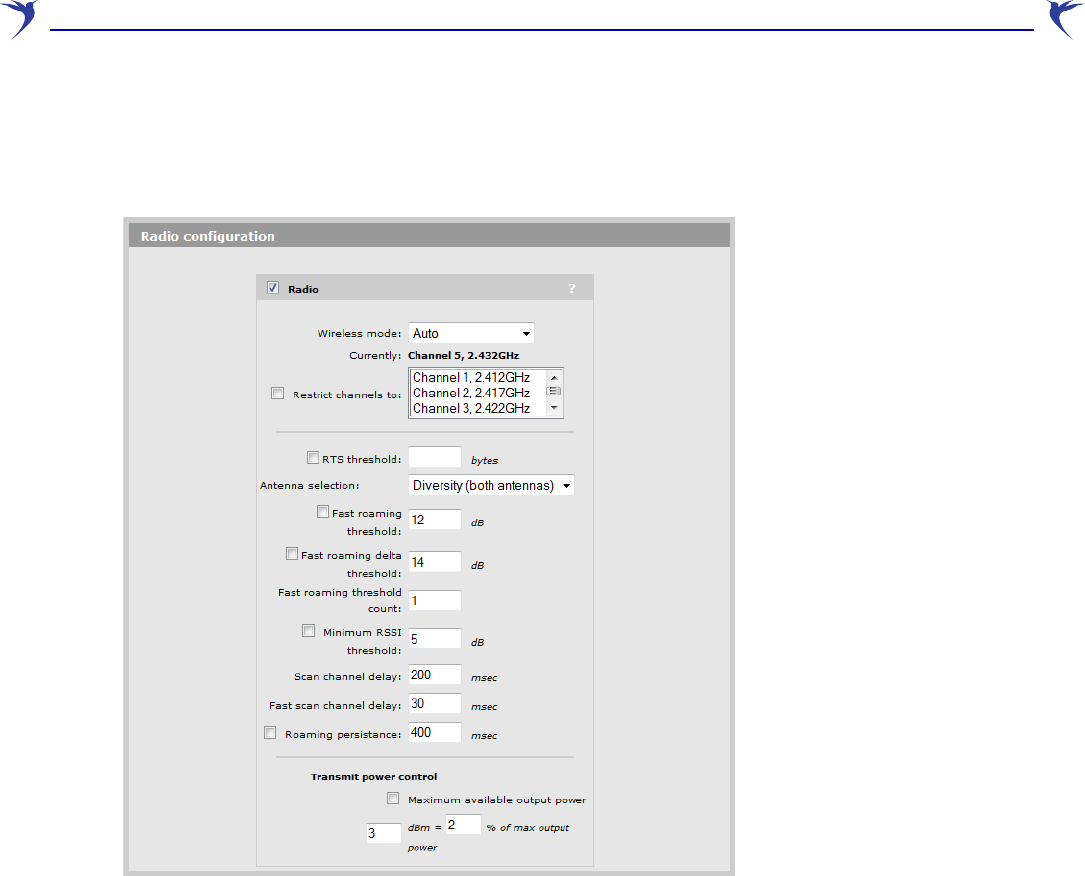This screenshot has height=876, width=1085.
Task: Click the channel list scroll up arrow
Action: click(554, 377)
